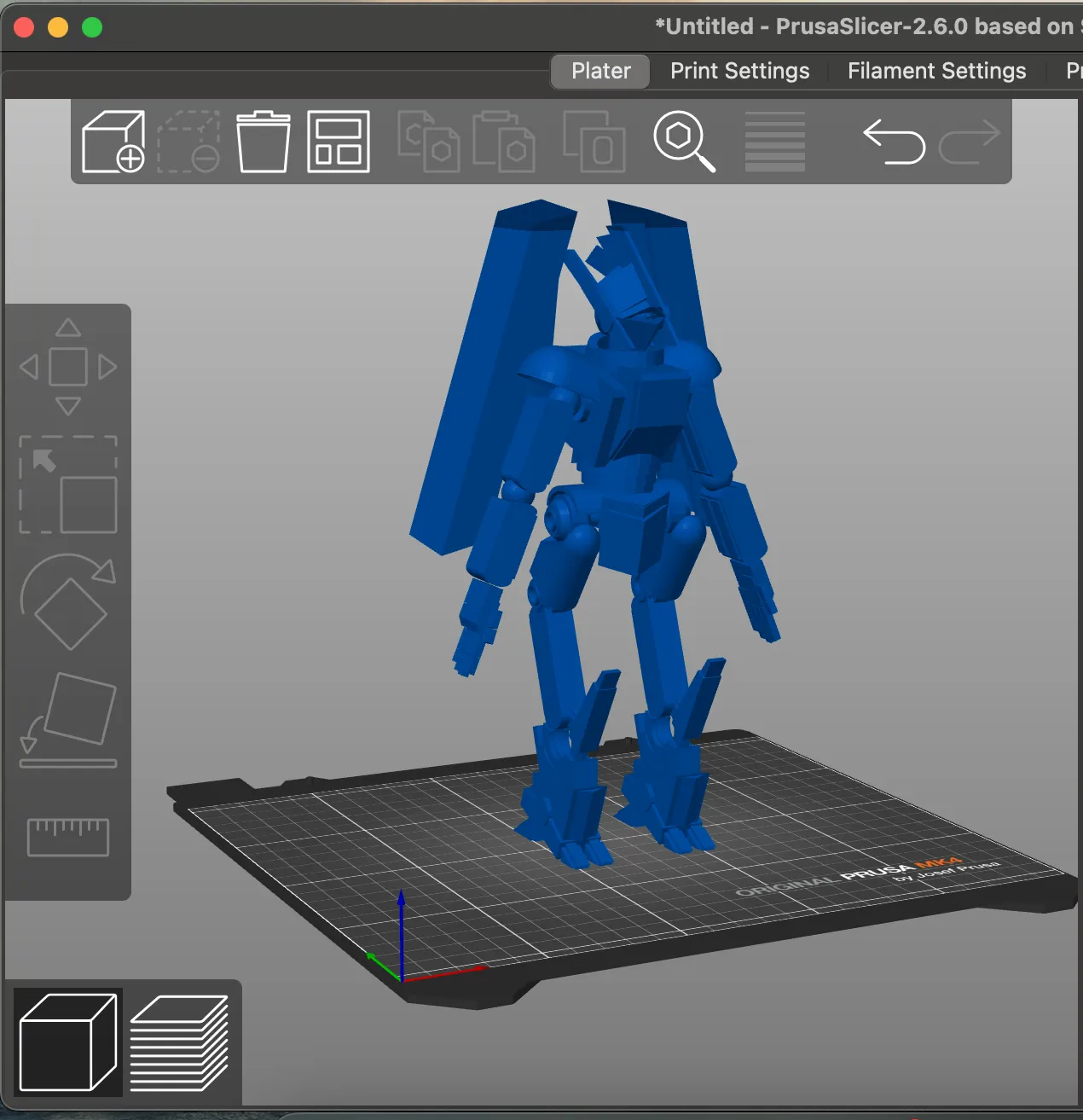The image size is (1083, 1120).
Task: Select the Move gizmo tool
Action: point(68,367)
